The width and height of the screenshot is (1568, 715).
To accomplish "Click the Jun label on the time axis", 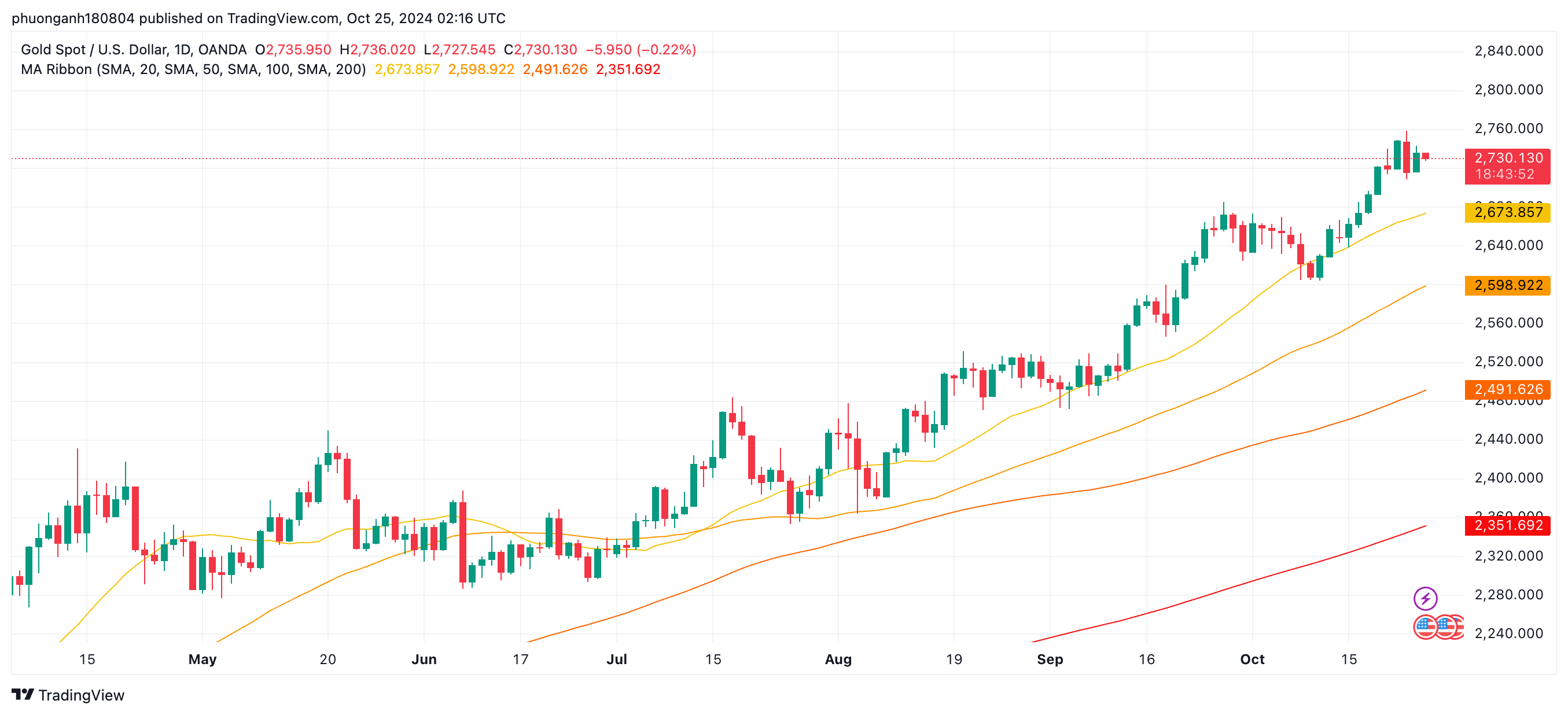I will 424,659.
